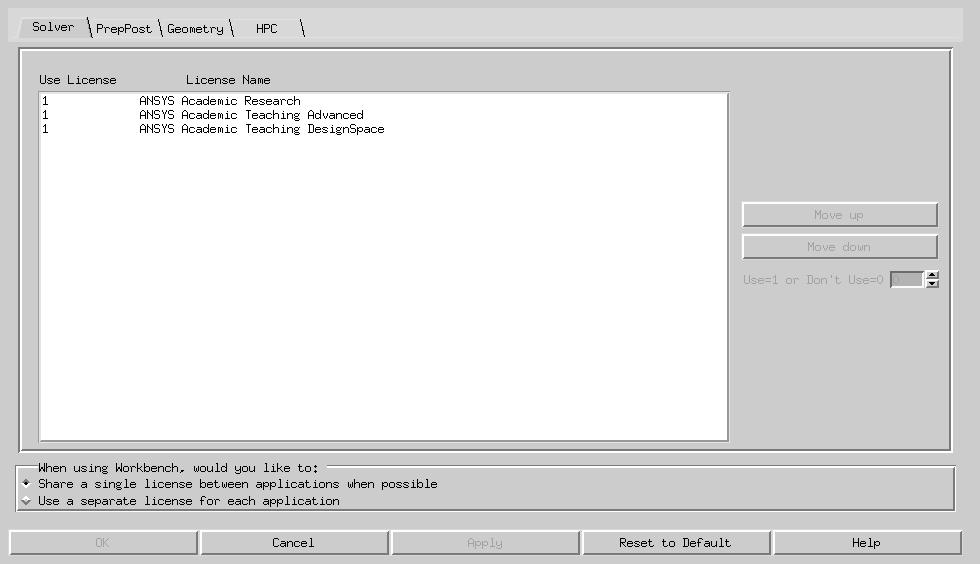980x564 pixels.
Task: Select the ANSYS Academic Research license row
Action: coord(383,101)
